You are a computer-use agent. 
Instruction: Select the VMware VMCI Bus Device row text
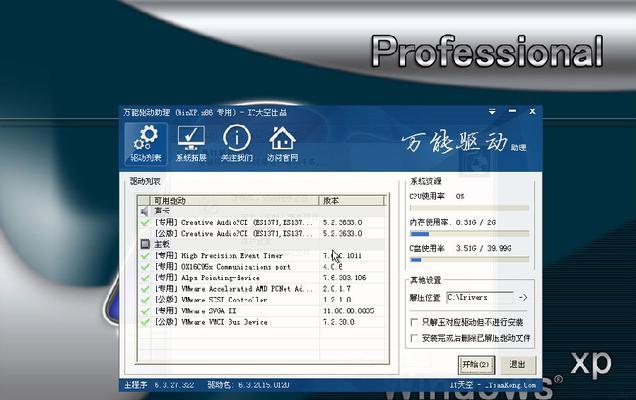(x=211, y=322)
